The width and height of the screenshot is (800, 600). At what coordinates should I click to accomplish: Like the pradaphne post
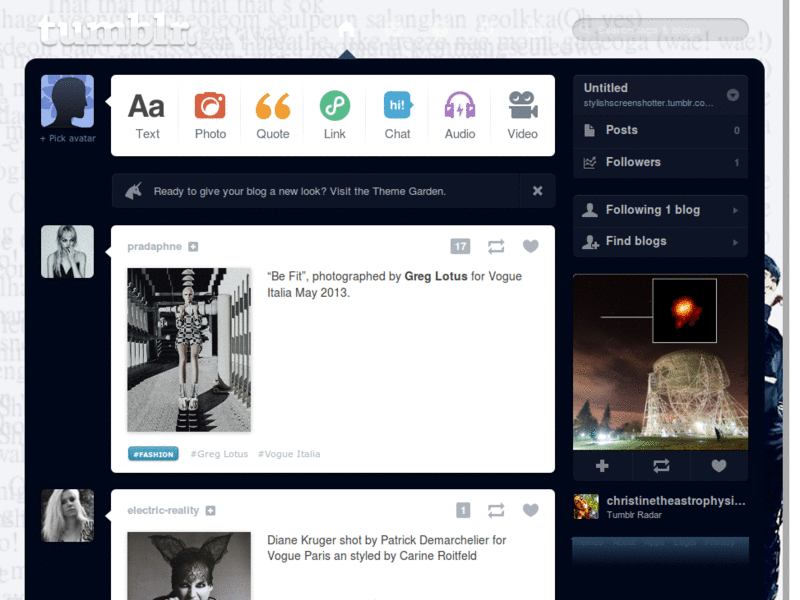click(531, 246)
